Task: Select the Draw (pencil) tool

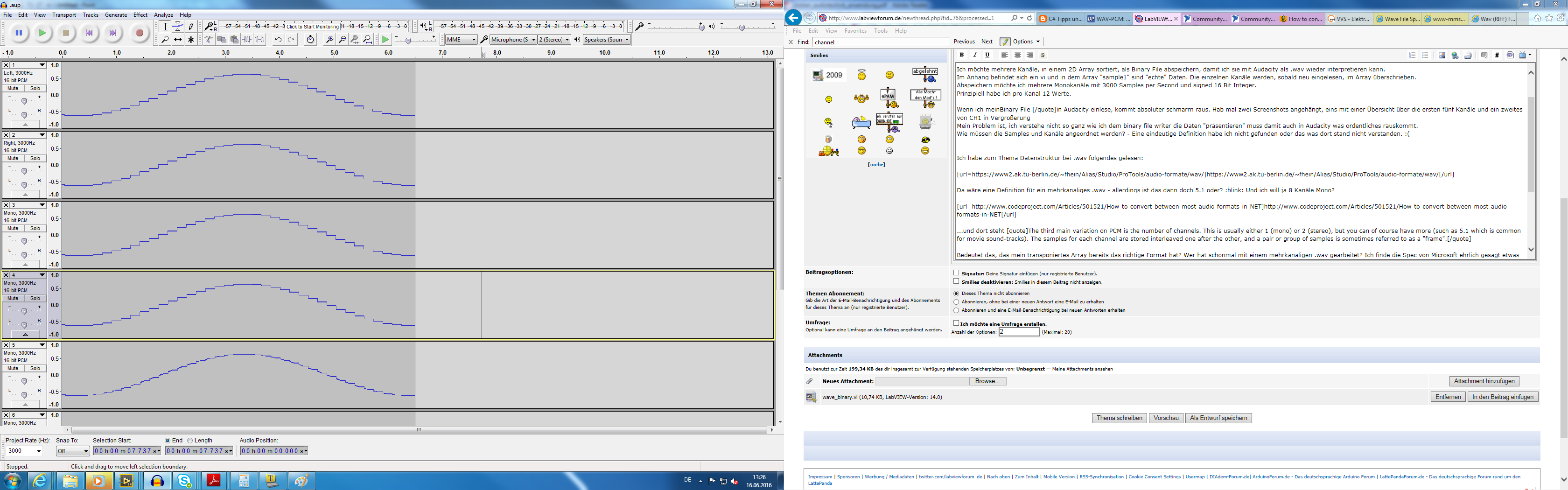Action: click(x=190, y=26)
